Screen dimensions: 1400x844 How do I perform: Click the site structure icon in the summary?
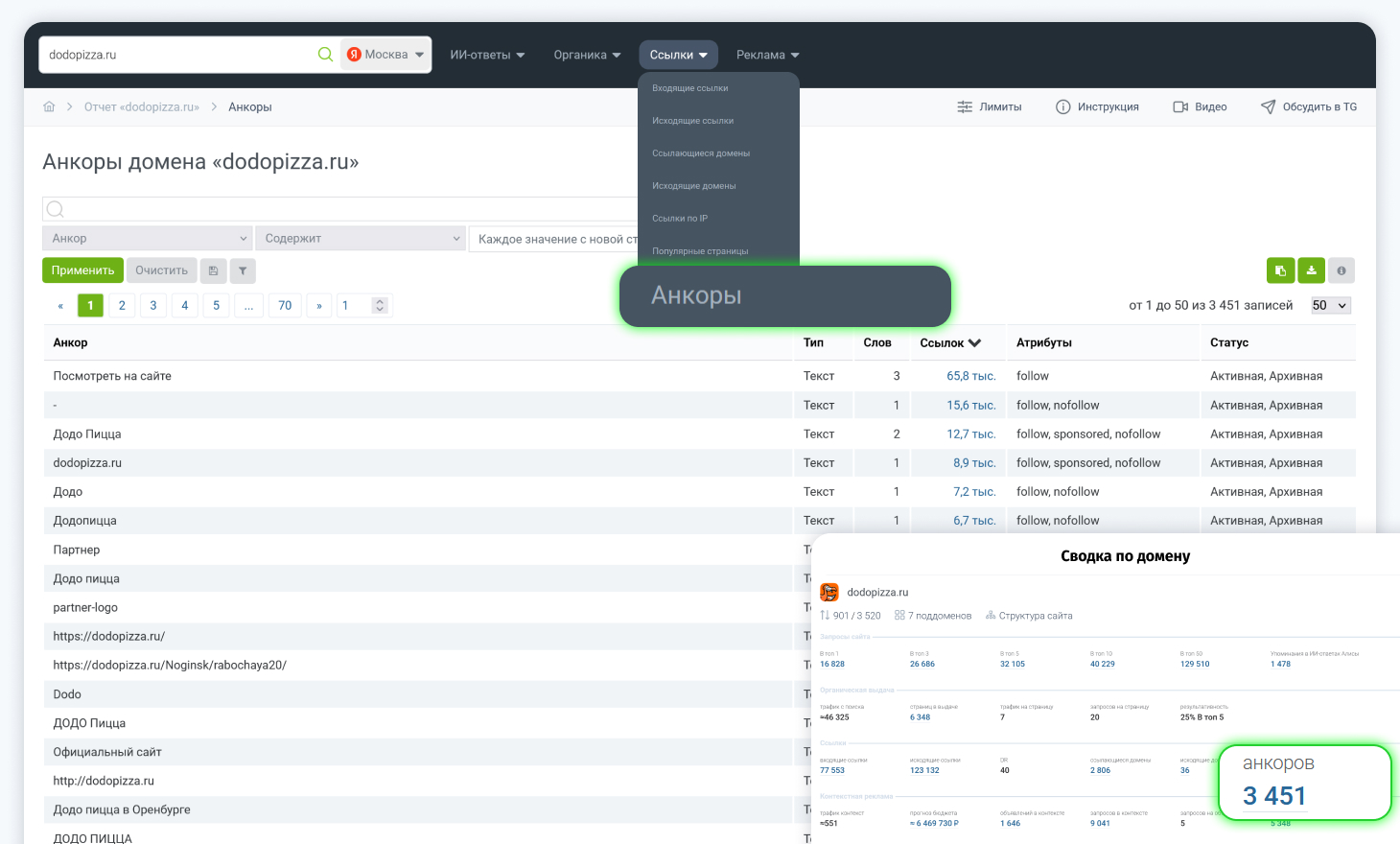(x=992, y=616)
